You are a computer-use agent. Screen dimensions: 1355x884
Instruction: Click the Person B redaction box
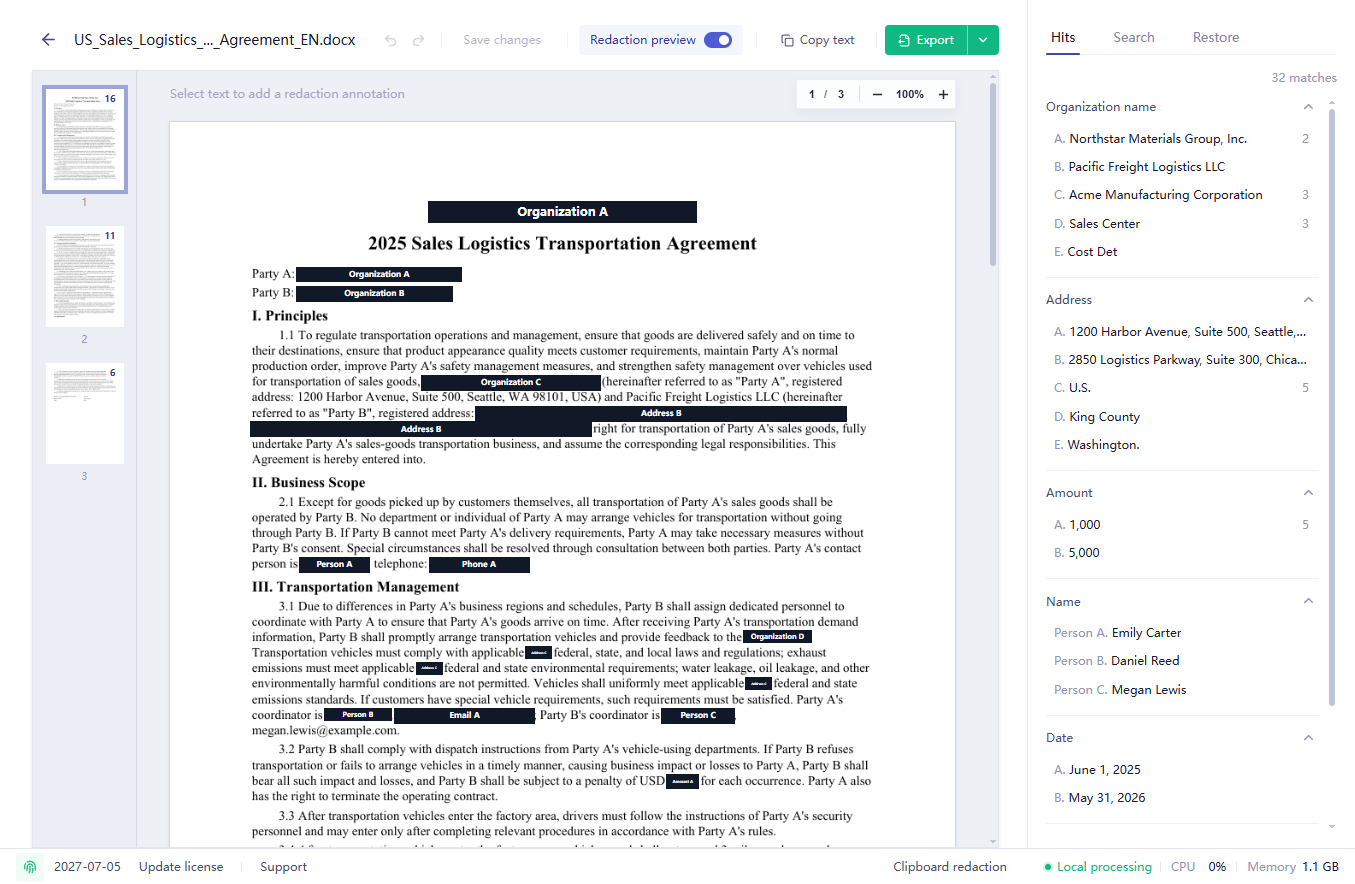point(357,716)
